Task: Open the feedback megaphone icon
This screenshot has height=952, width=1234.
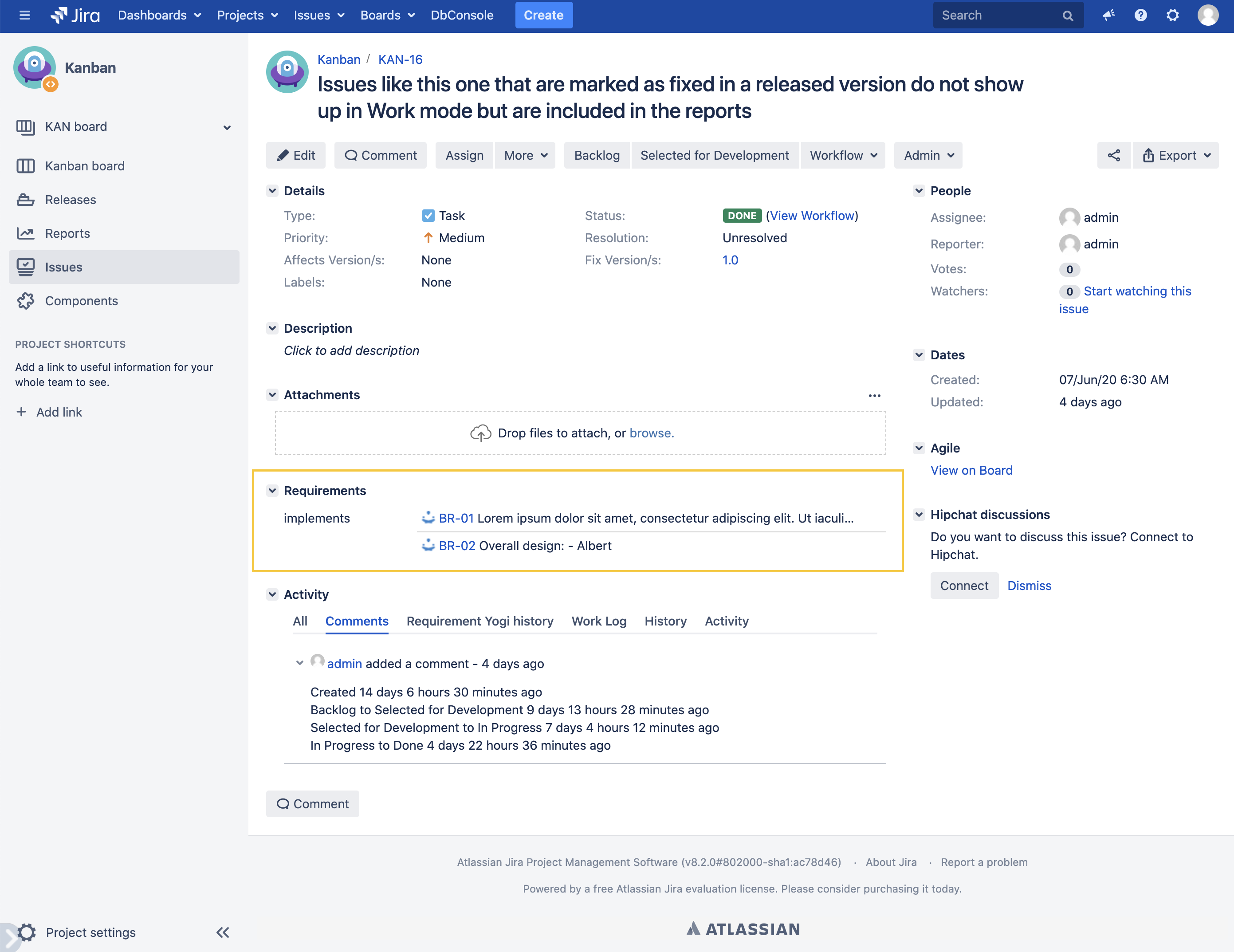Action: point(1108,15)
